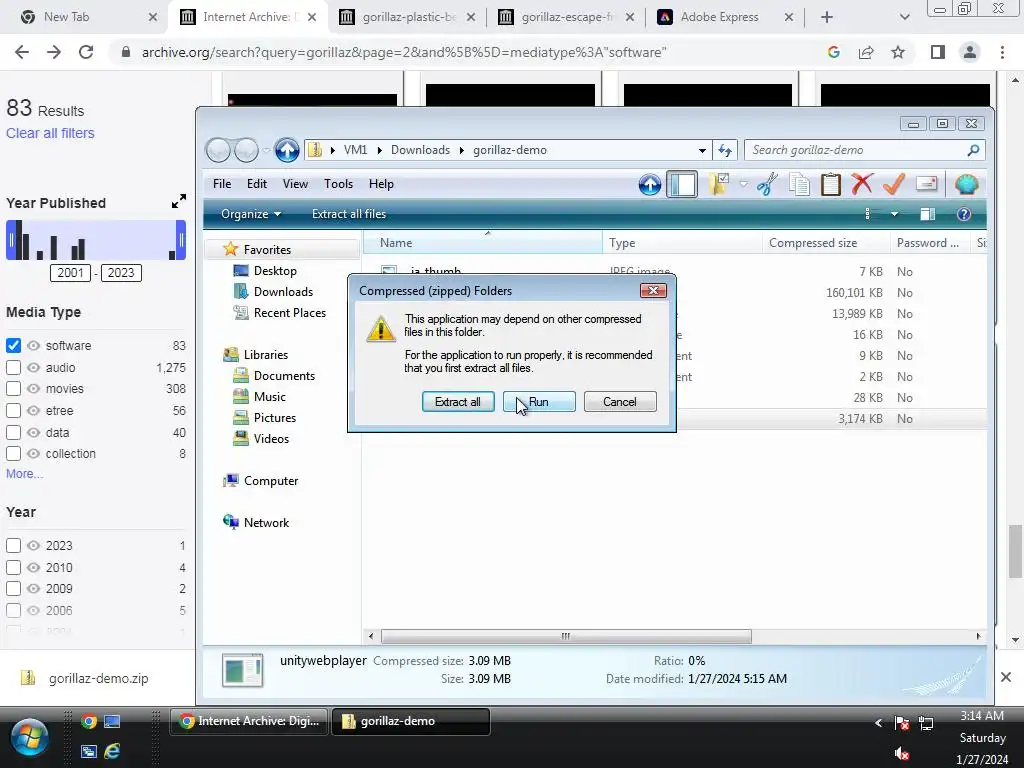
Task: Open the Edit menu
Action: [x=257, y=184]
